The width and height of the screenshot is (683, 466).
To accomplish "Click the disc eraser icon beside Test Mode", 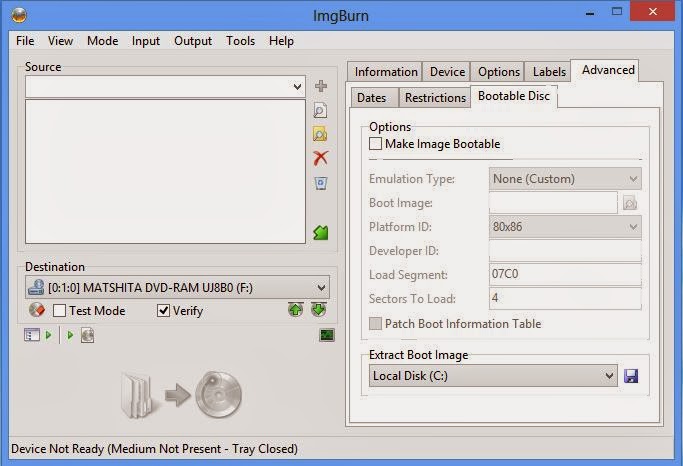I will click(x=37, y=310).
